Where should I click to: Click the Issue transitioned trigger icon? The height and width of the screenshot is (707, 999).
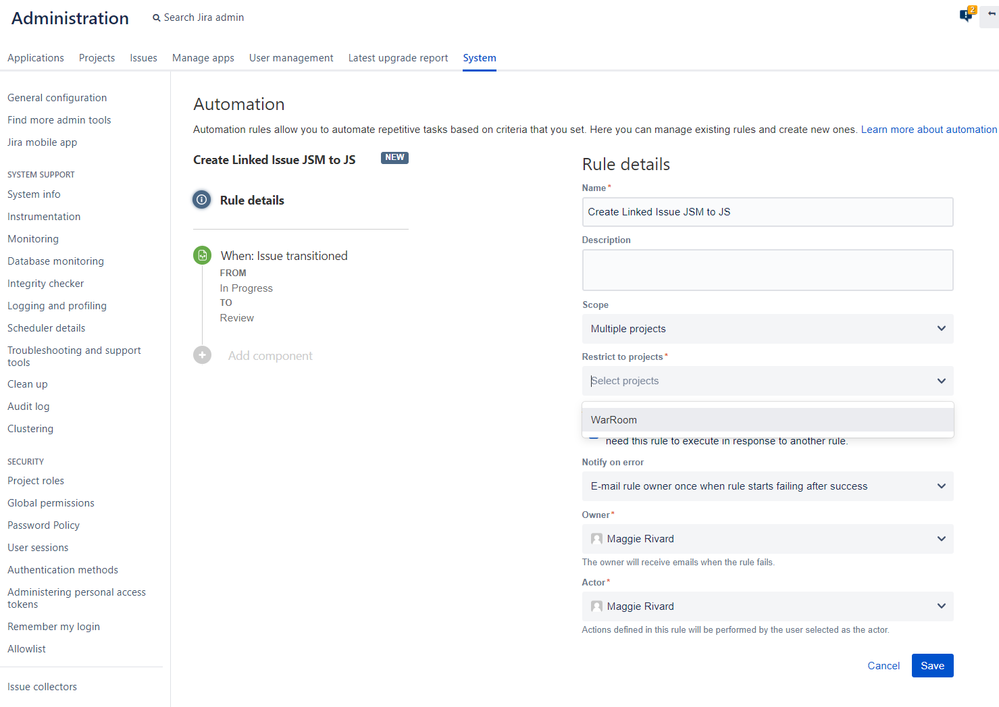tap(202, 255)
